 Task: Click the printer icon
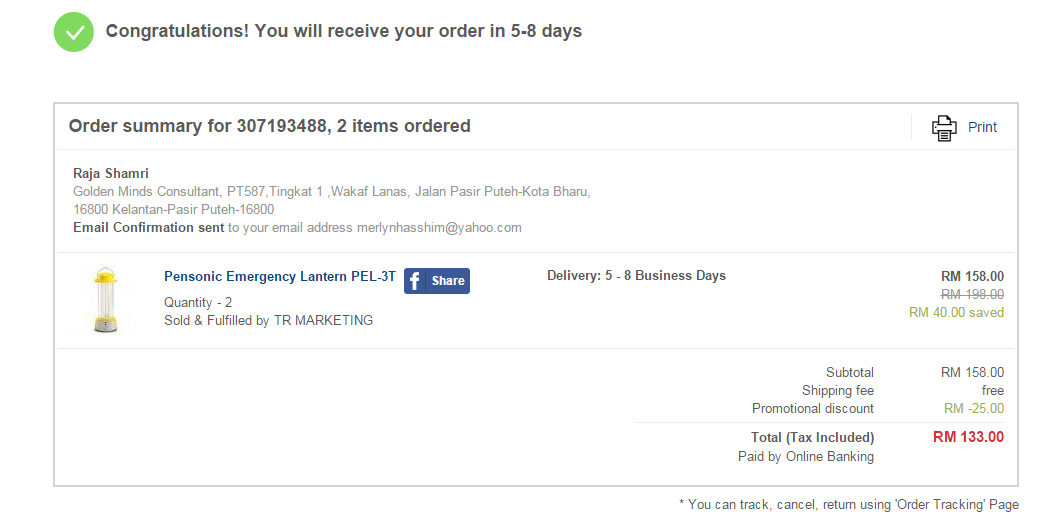[944, 127]
